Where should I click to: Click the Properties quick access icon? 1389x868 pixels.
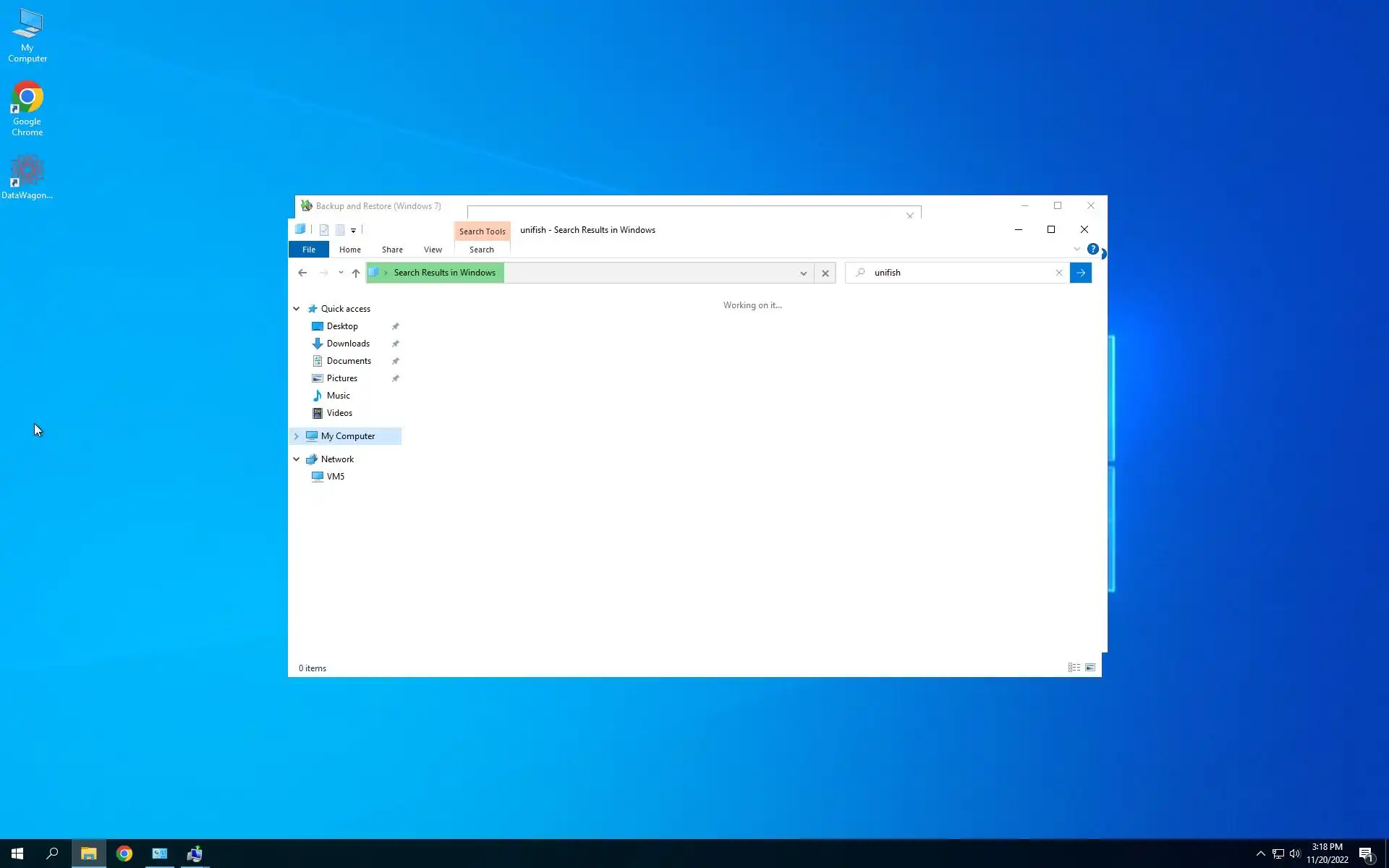pos(324,230)
